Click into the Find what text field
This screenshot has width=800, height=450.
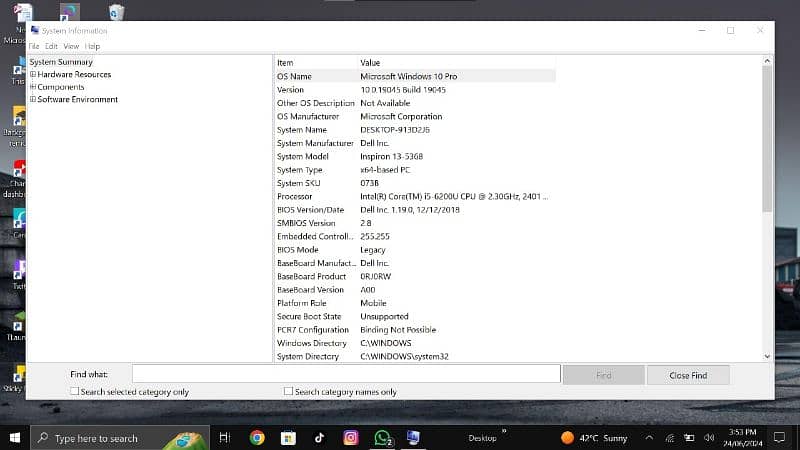click(345, 374)
